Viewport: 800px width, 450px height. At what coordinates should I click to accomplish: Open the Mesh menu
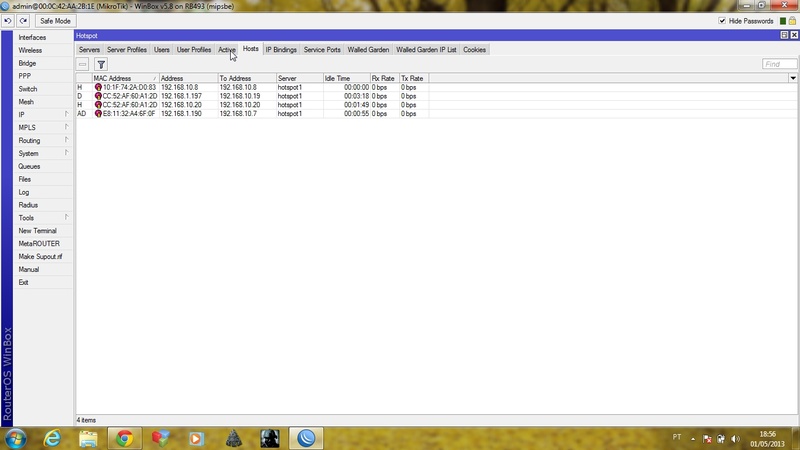43,102
